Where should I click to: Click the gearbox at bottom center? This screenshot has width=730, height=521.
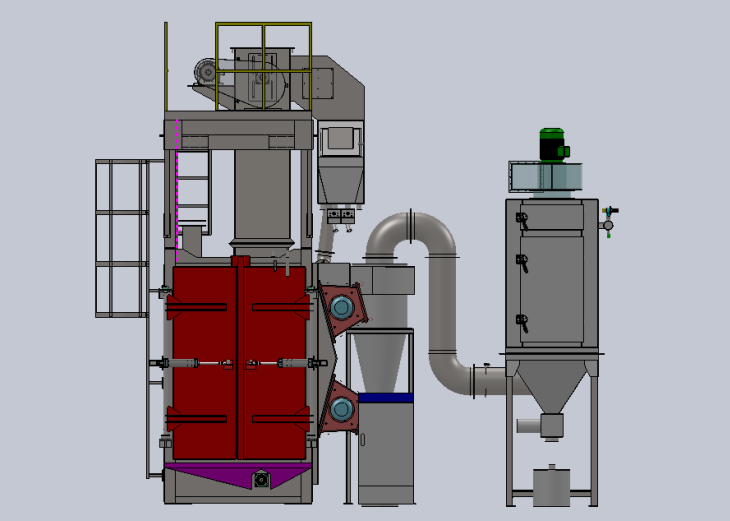[x=262, y=480]
